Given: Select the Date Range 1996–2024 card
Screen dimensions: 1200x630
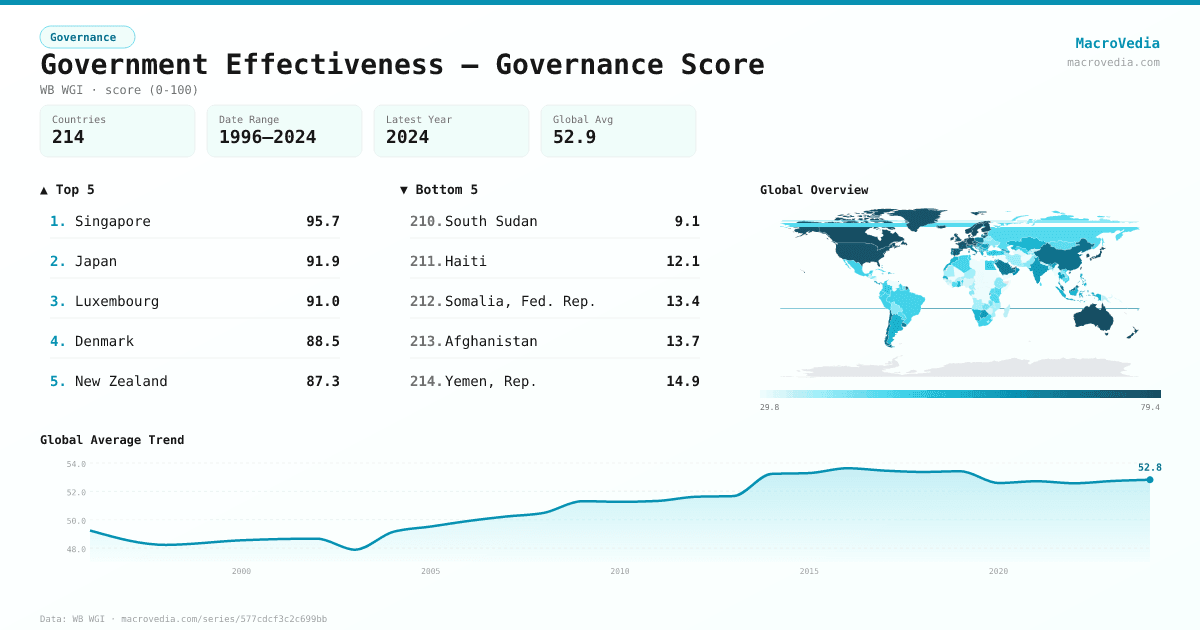Looking at the screenshot, I should [x=284, y=131].
